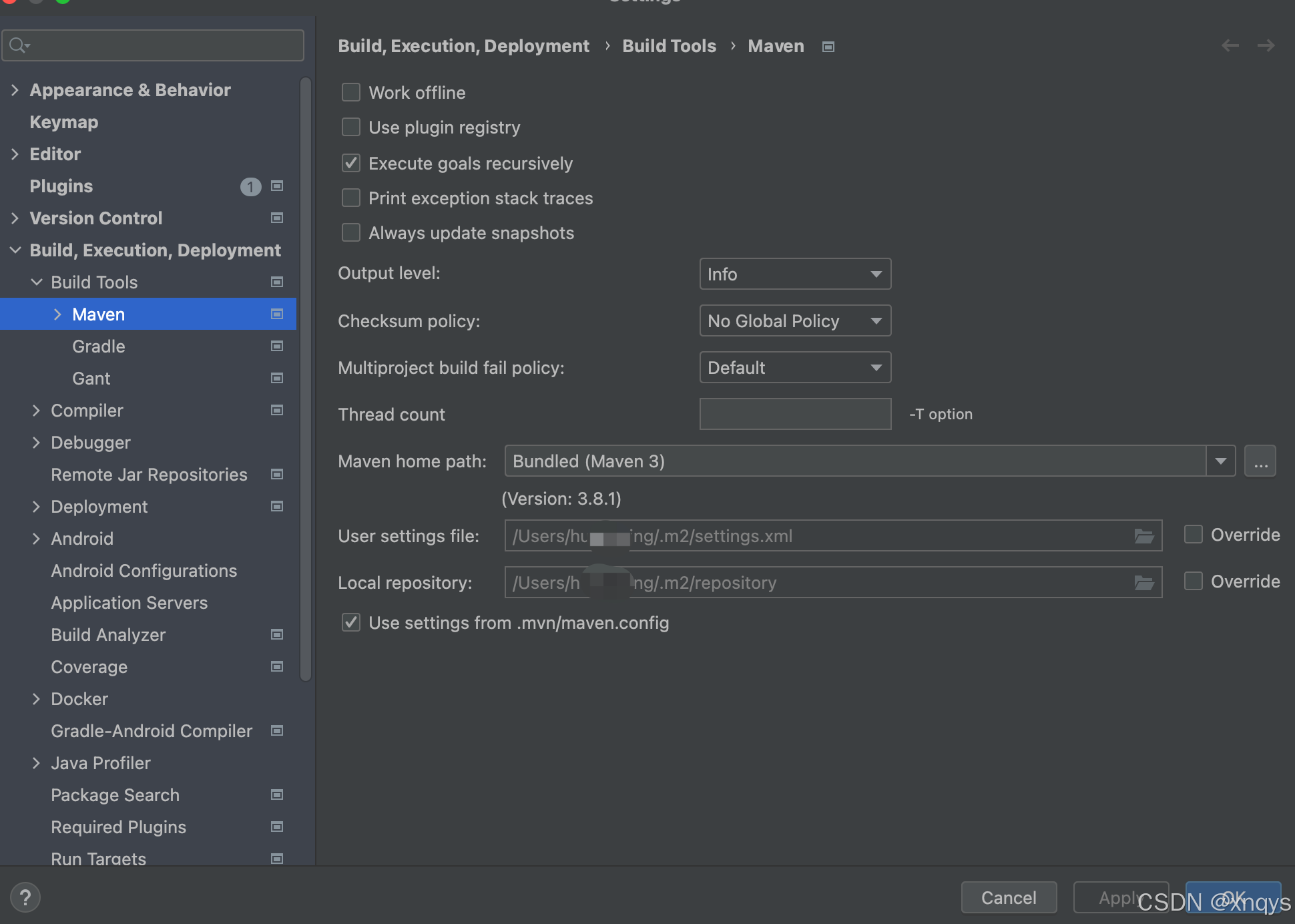Click folder icon in User settings file field
The height and width of the screenshot is (924, 1295).
[1144, 536]
